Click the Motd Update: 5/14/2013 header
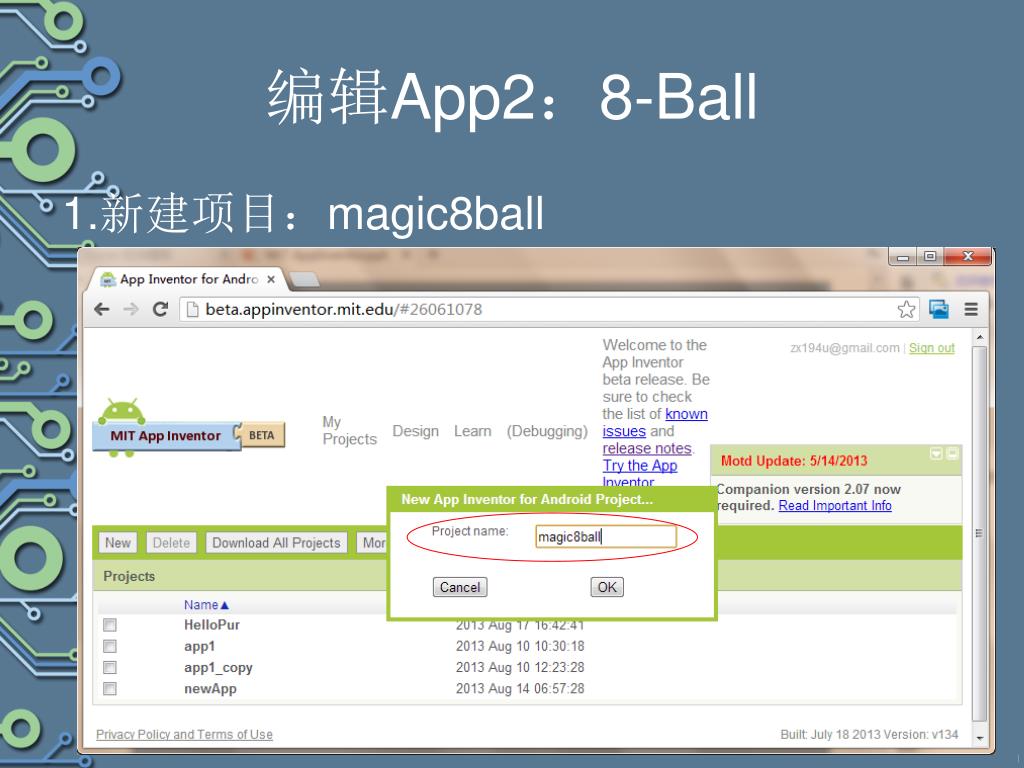 tap(793, 461)
